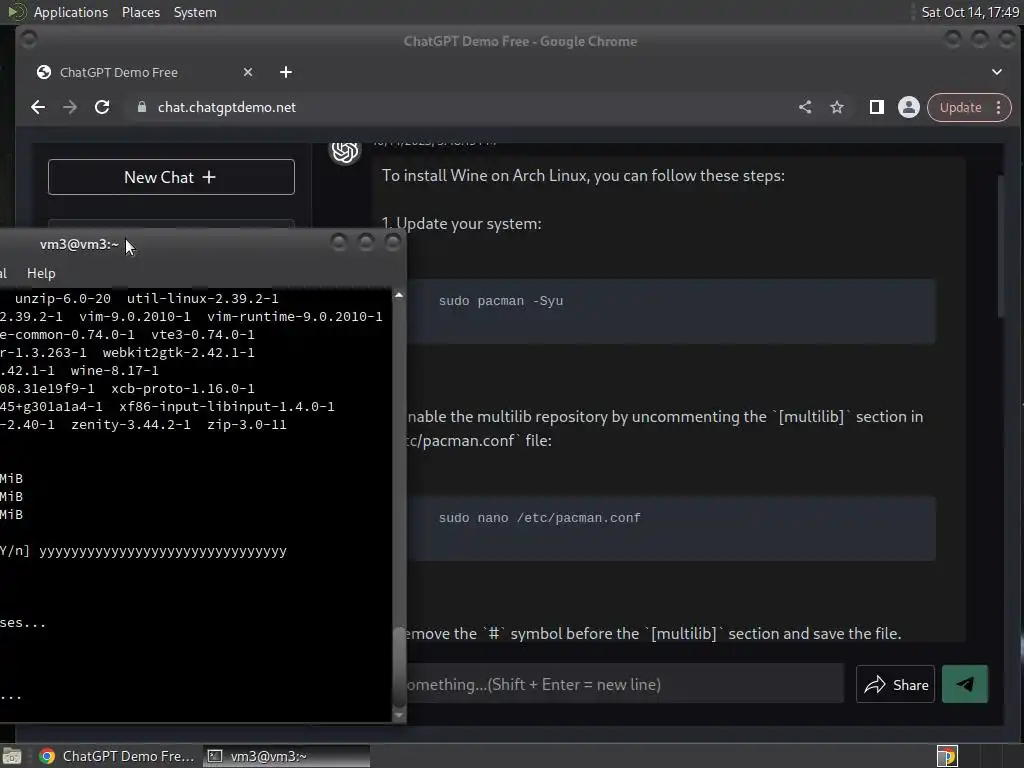The image size is (1024, 768).
Task: Open Chrome side panel icon
Action: pyautogui.click(x=876, y=107)
